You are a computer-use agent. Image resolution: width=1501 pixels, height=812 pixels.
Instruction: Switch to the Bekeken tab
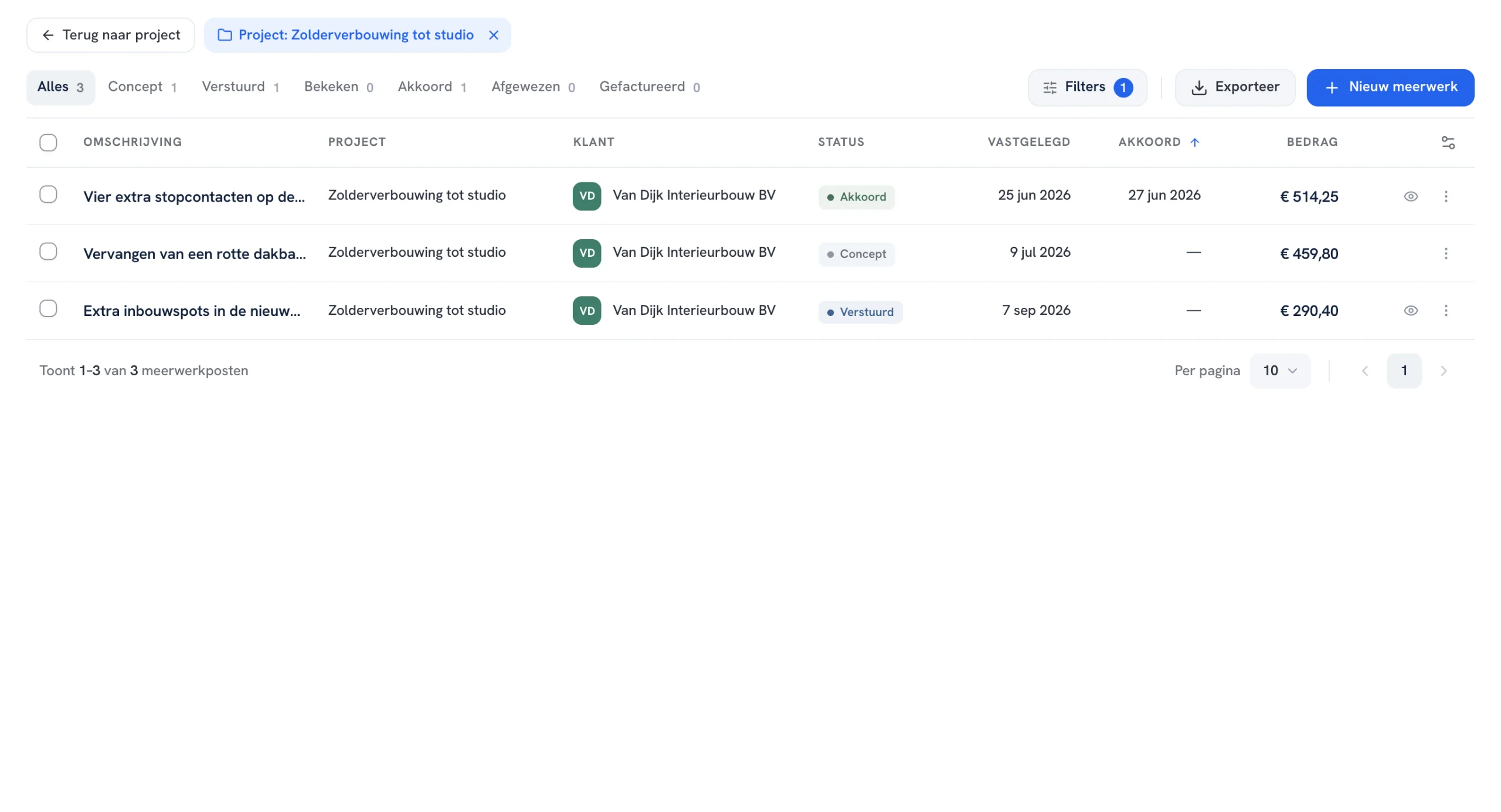(338, 87)
